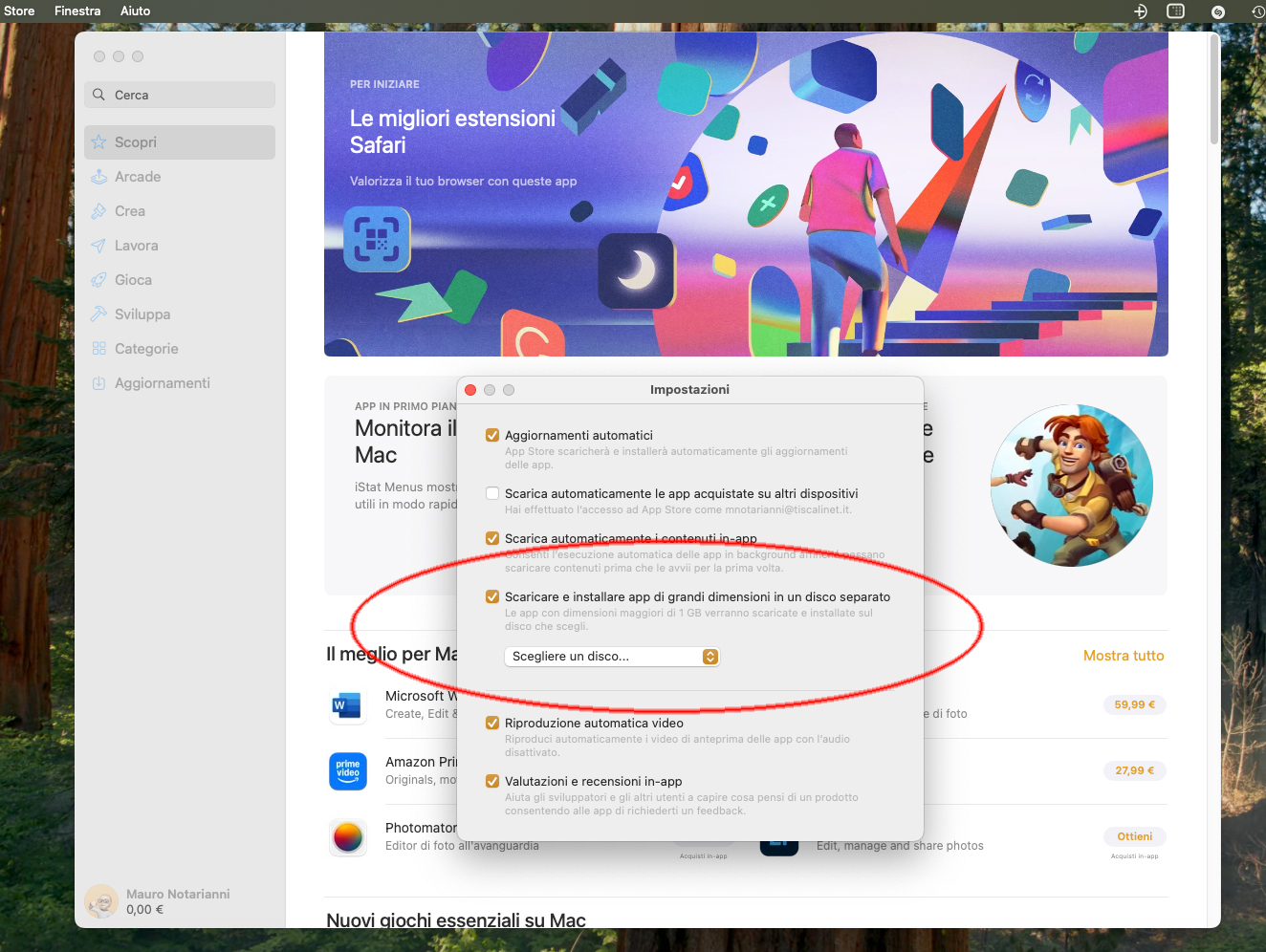Open the Aiuto menu
This screenshot has height=952, width=1266.
135,11
